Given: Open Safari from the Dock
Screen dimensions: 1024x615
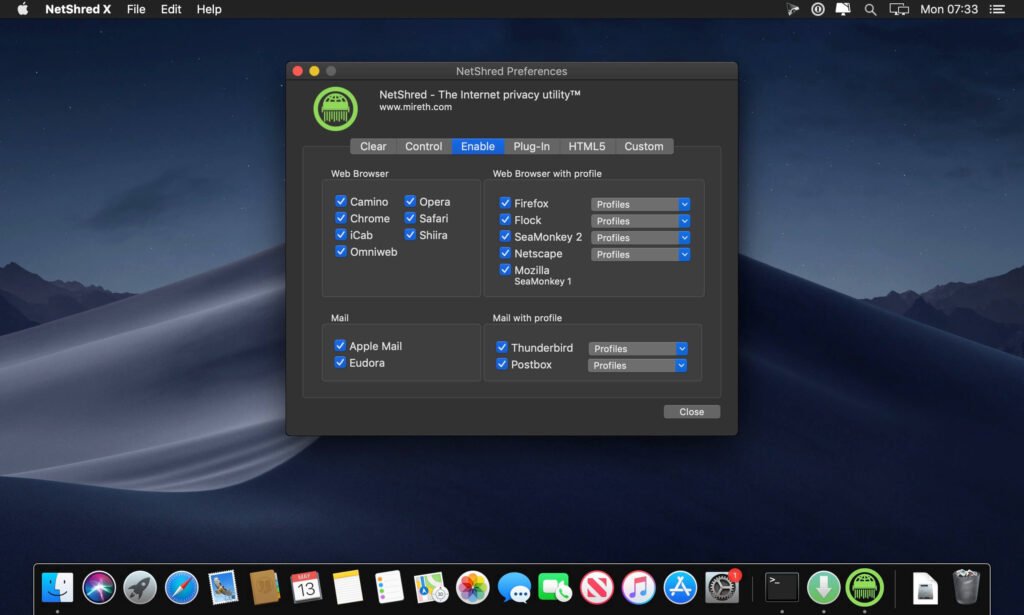Looking at the screenshot, I should pyautogui.click(x=180, y=588).
